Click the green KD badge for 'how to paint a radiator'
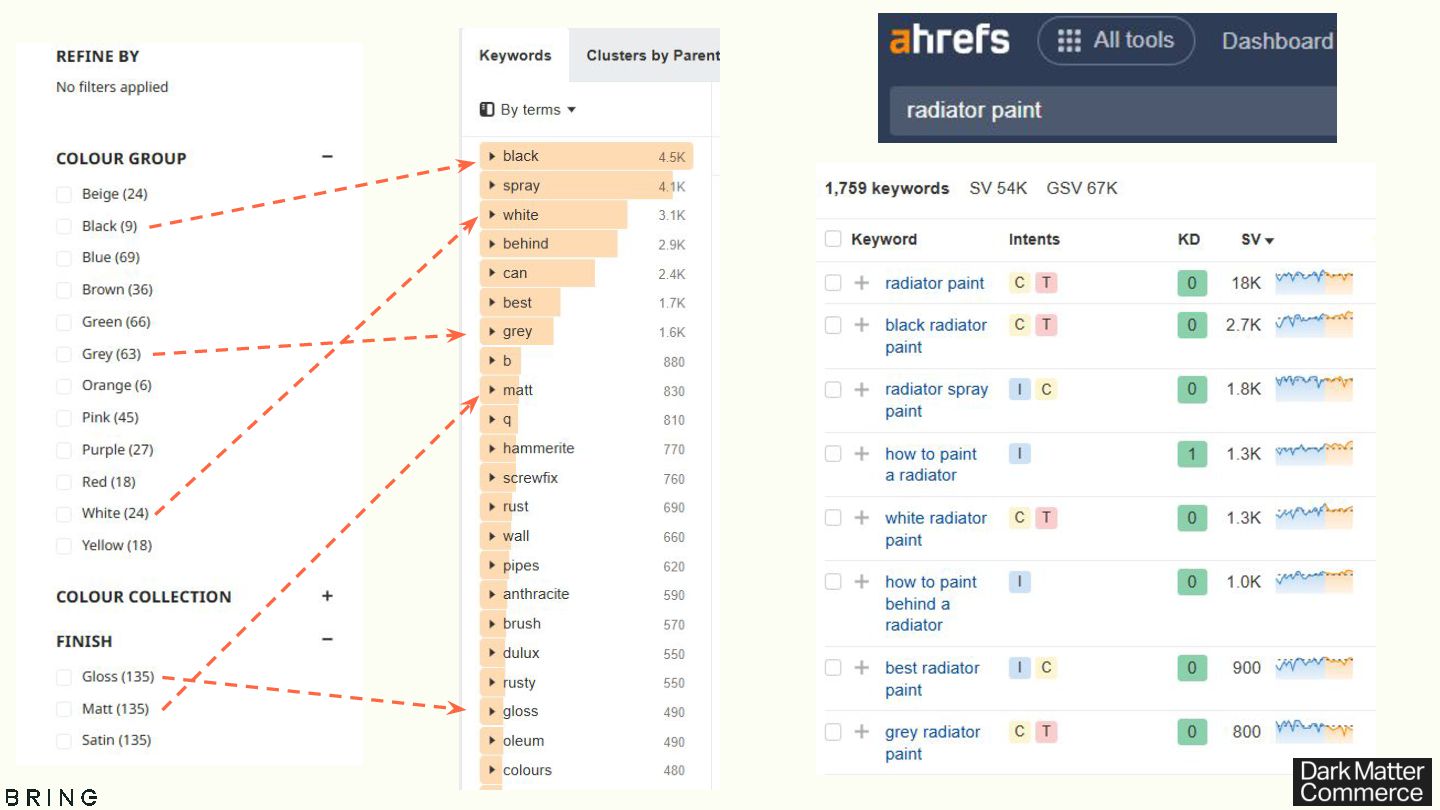Image resolution: width=1440 pixels, height=810 pixels. coord(1191,454)
